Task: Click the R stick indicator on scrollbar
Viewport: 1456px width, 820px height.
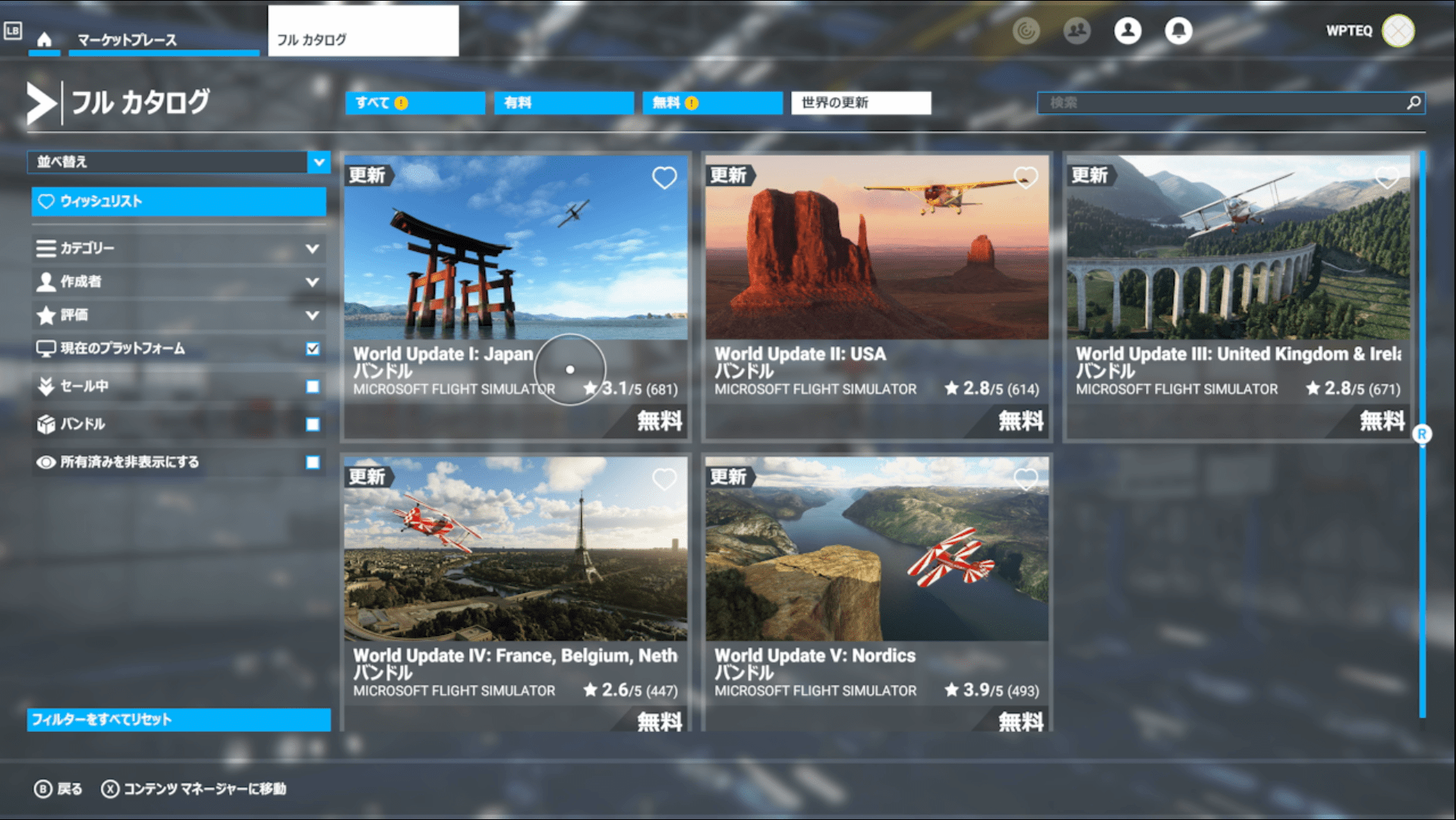Action: 1423,434
